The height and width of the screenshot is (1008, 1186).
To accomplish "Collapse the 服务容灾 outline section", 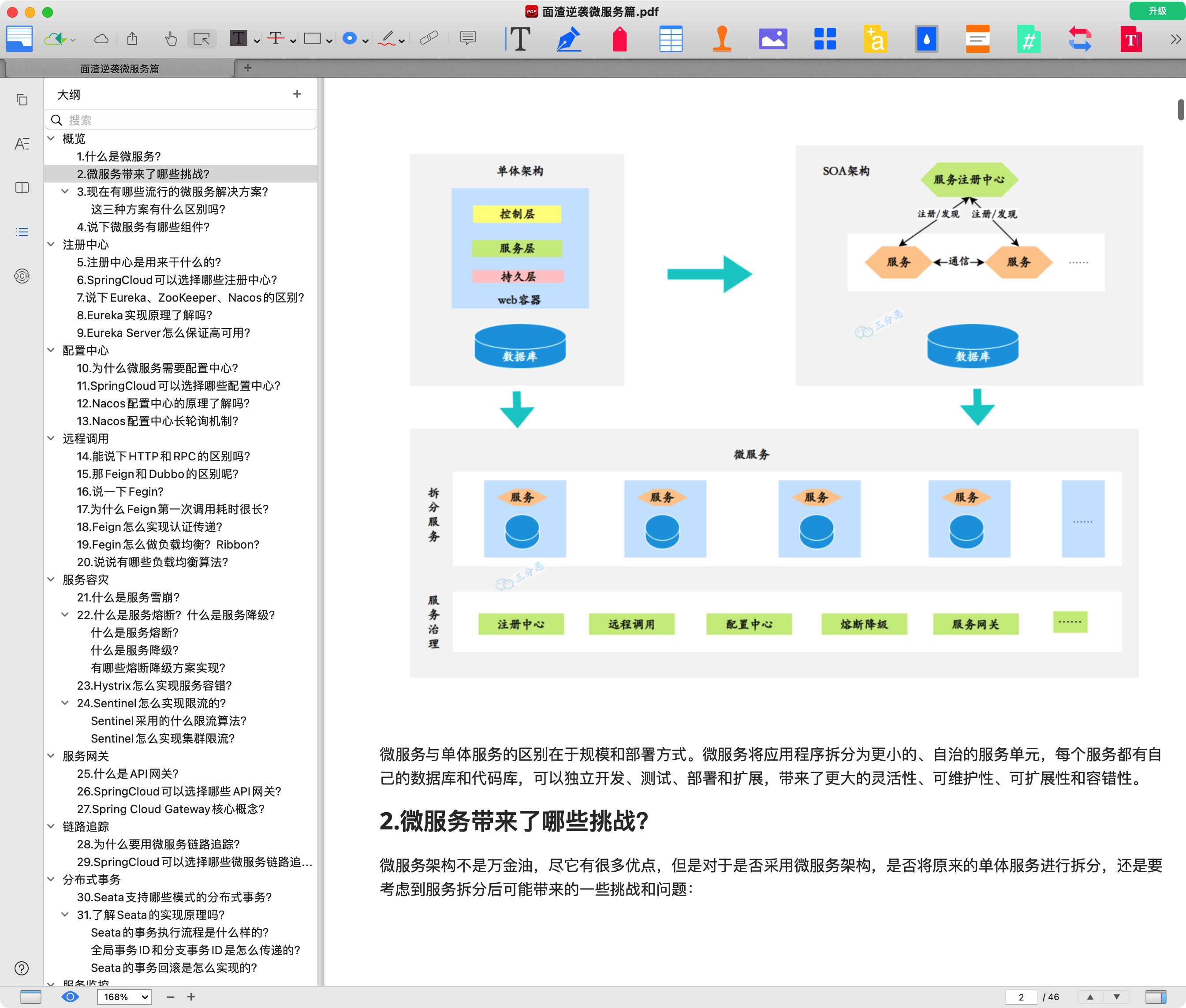I will pyautogui.click(x=52, y=579).
